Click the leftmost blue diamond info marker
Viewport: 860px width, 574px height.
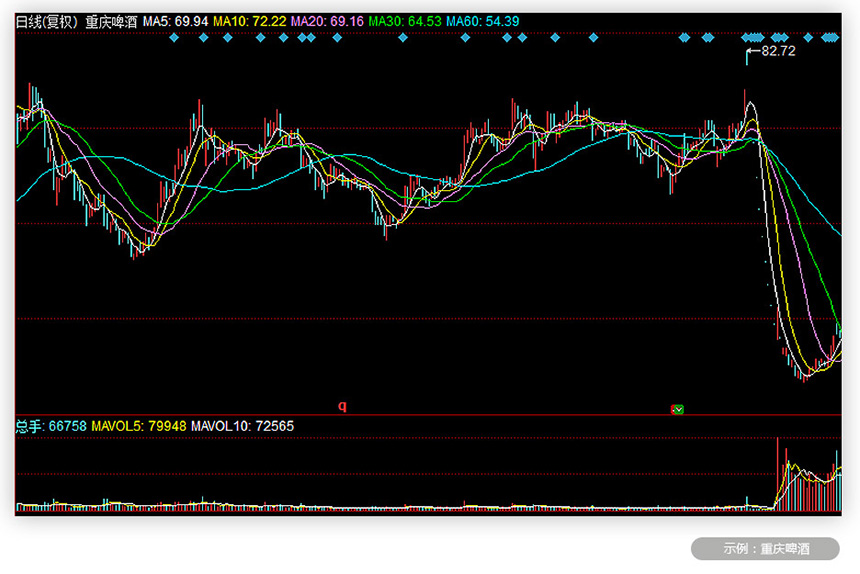click(174, 38)
